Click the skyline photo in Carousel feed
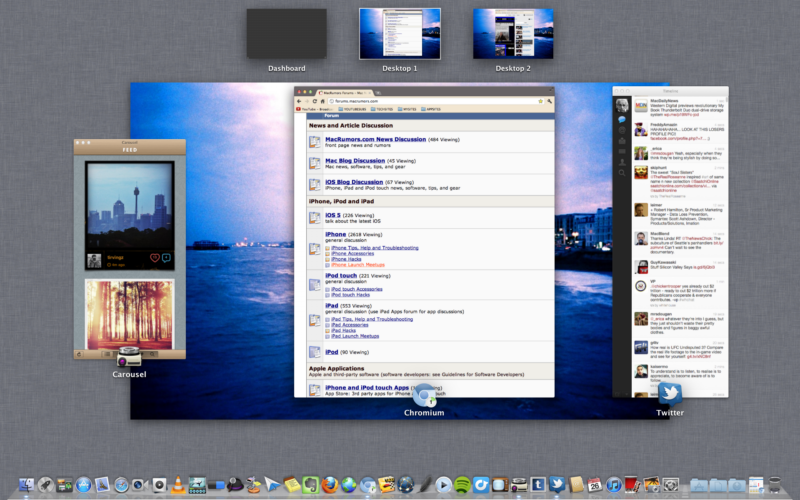This screenshot has width=800, height=500. [130, 206]
